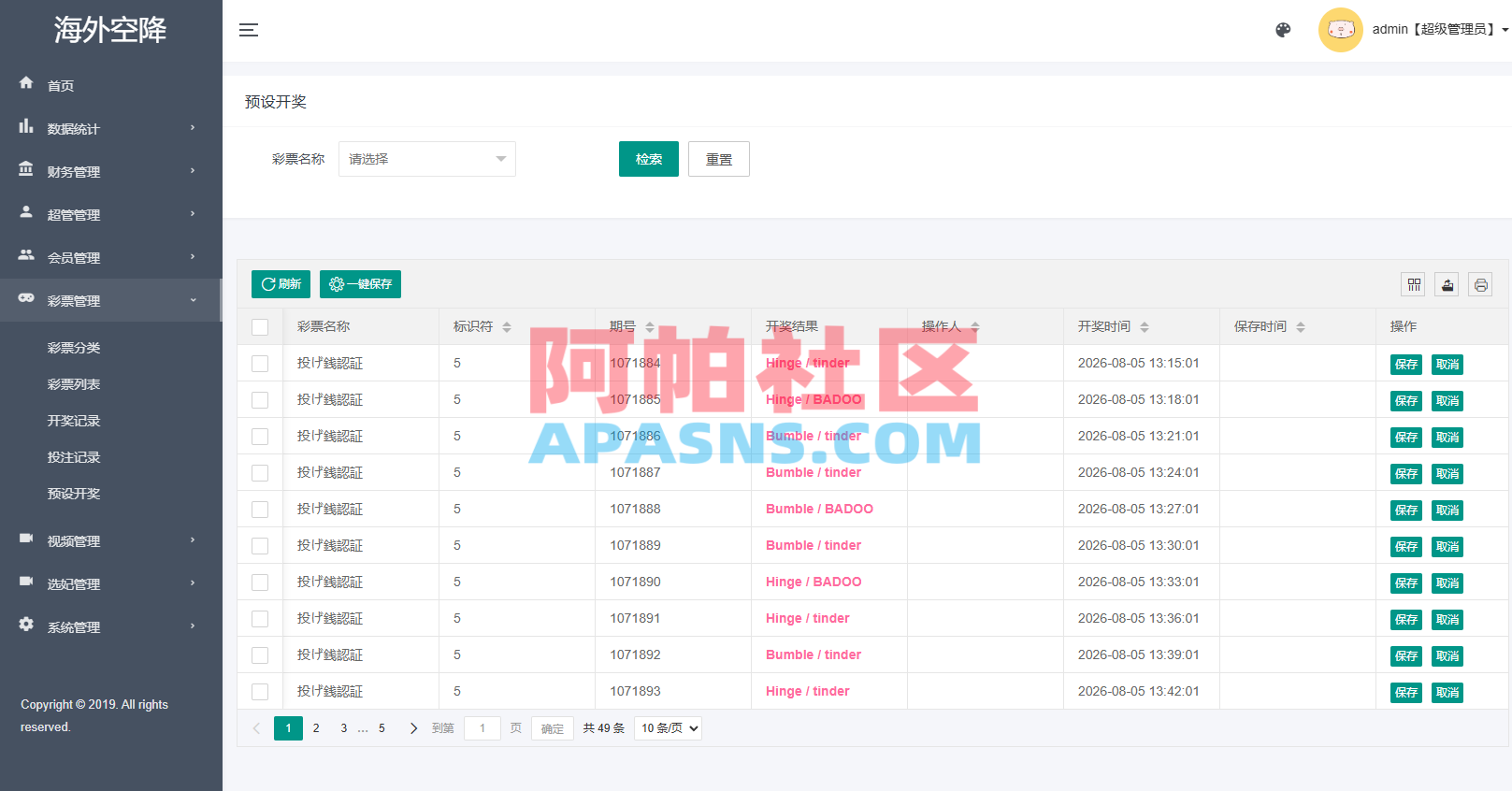Open the 彩票名称 请选择 dropdown

[427, 159]
